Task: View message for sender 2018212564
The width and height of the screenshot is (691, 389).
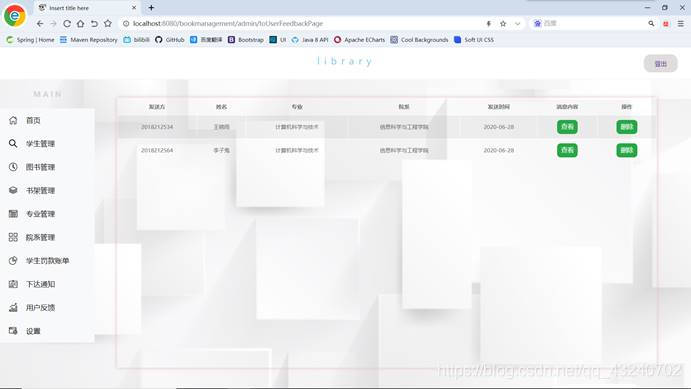Action: (567, 150)
